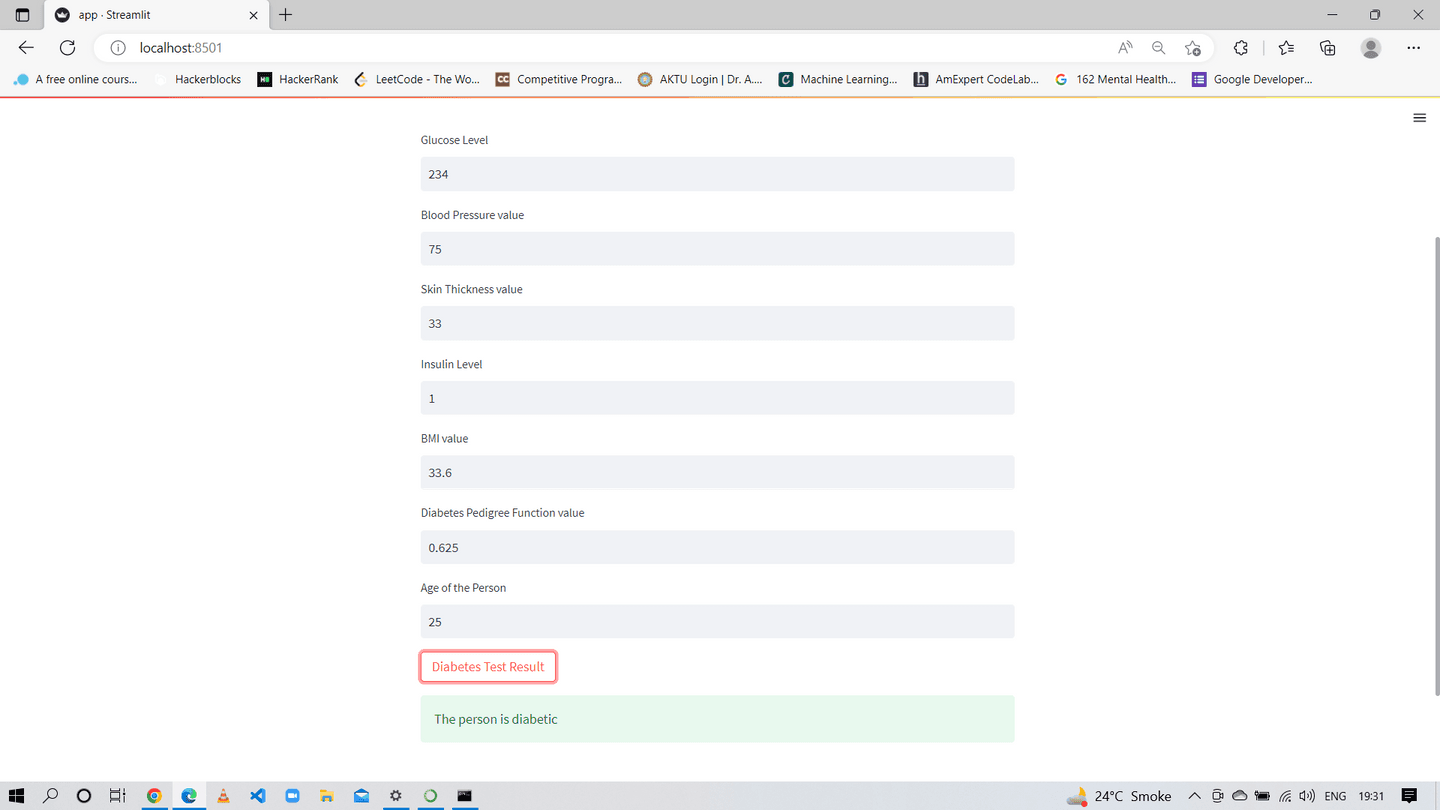The image size is (1440, 810).
Task: Click the Glucose Level input field
Action: [717, 174]
